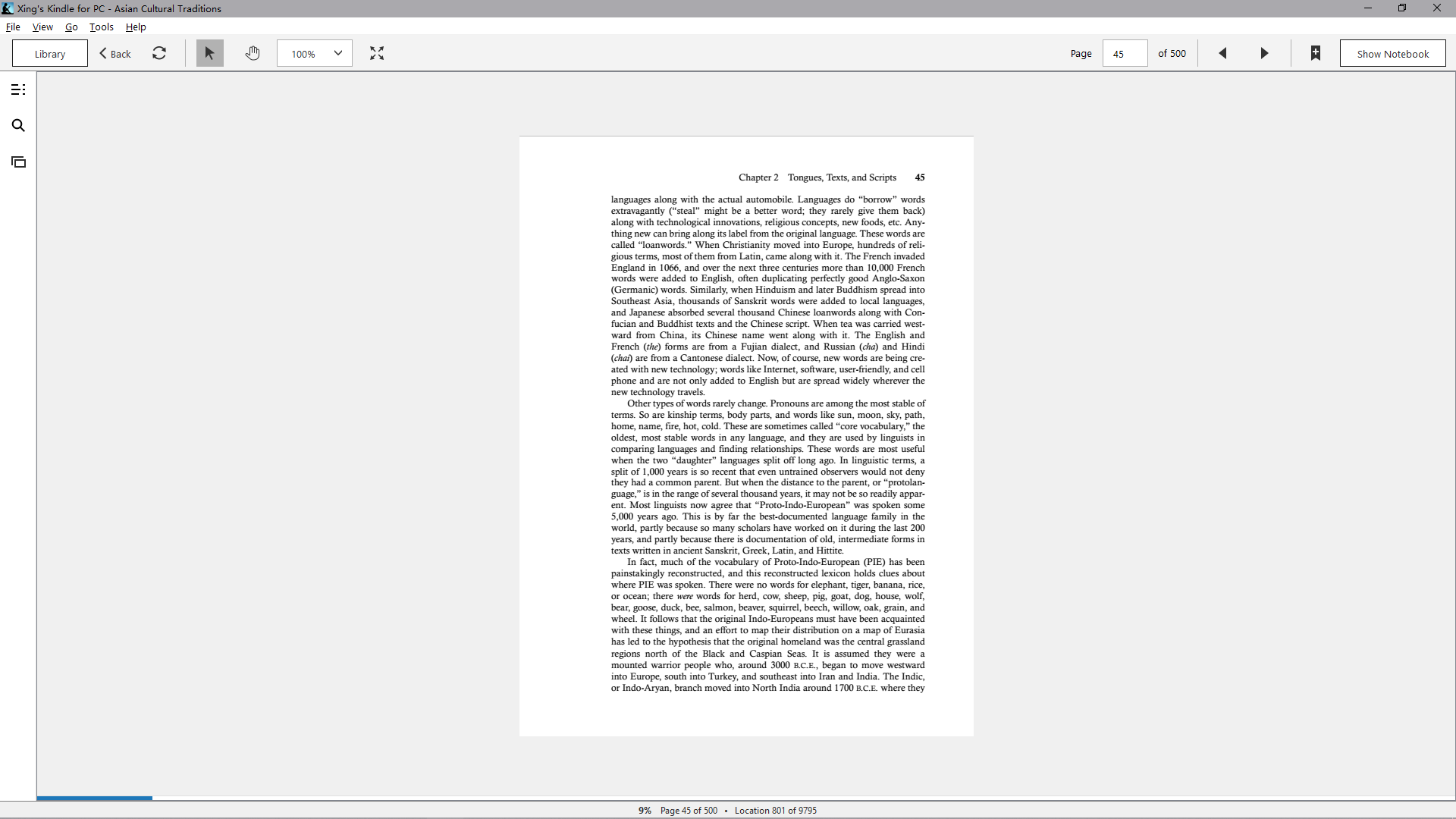The height and width of the screenshot is (819, 1456).
Task: Click the '9%' progress status text
Action: point(645,810)
